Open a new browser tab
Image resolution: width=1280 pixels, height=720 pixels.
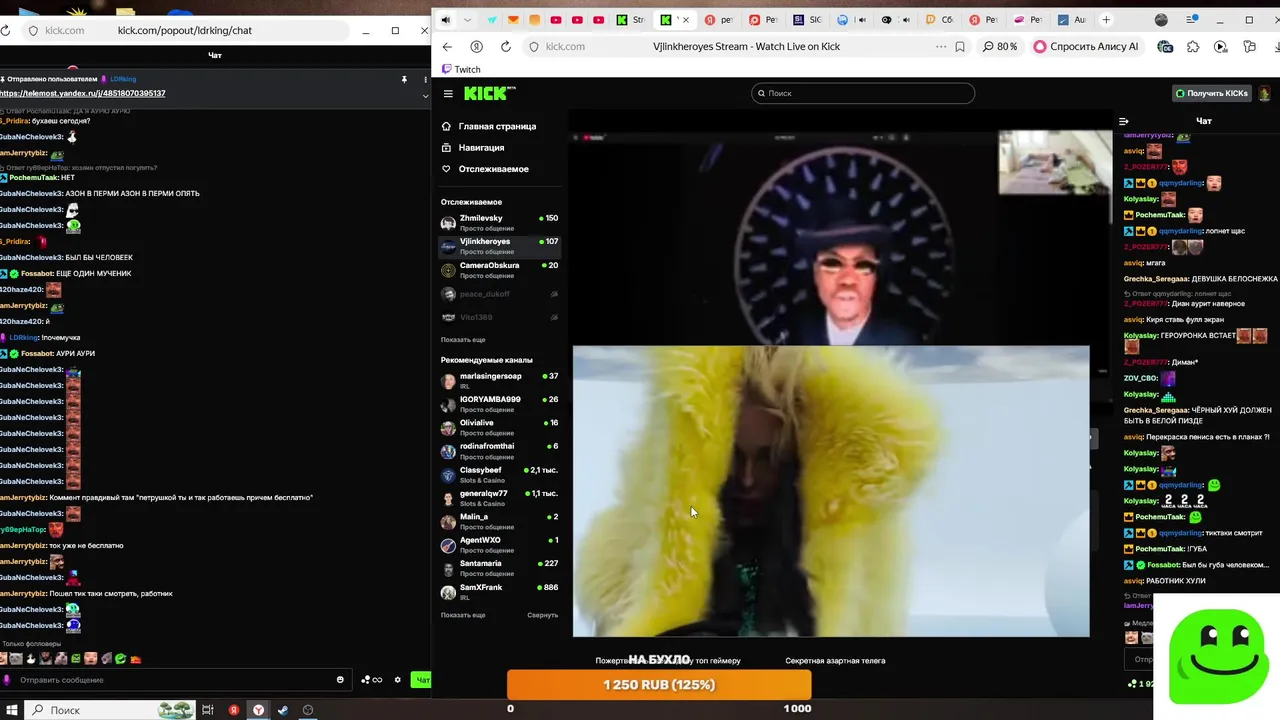pos(1106,20)
